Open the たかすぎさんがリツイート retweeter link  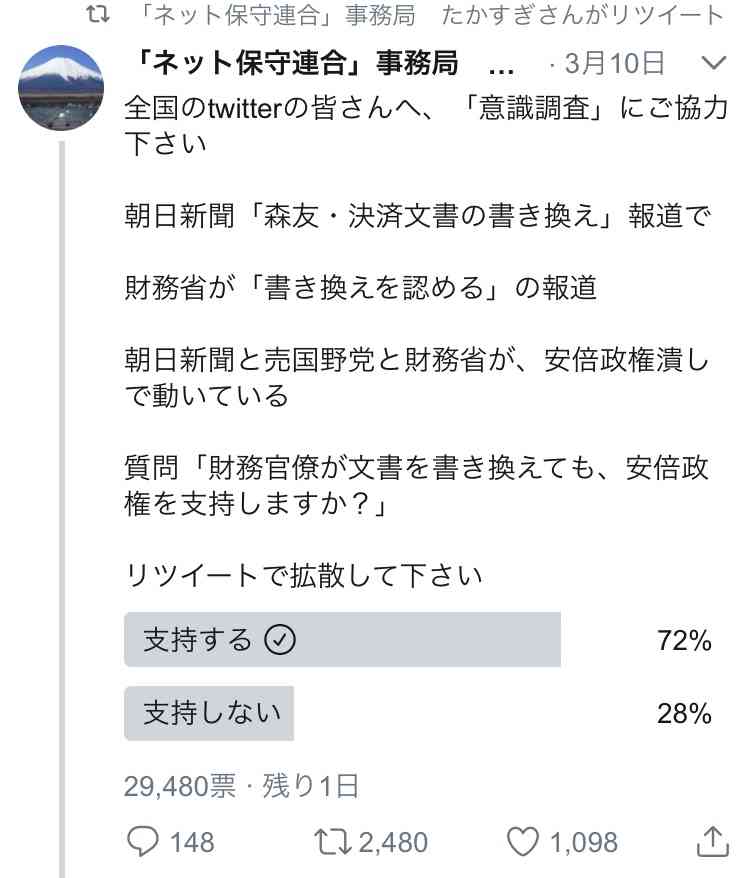pos(583,15)
